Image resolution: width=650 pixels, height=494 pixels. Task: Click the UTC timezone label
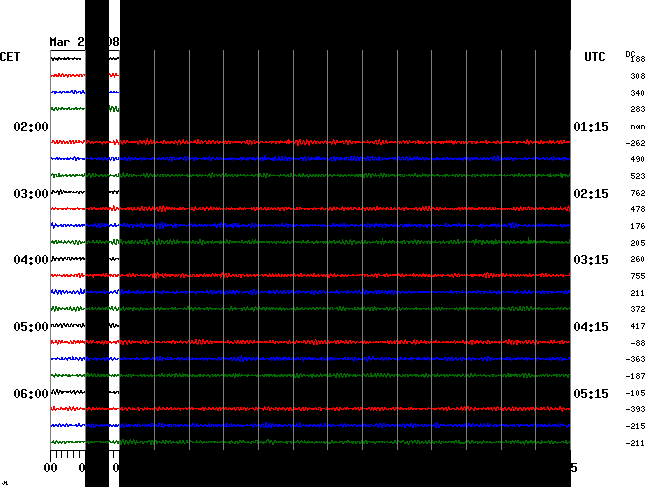(594, 57)
